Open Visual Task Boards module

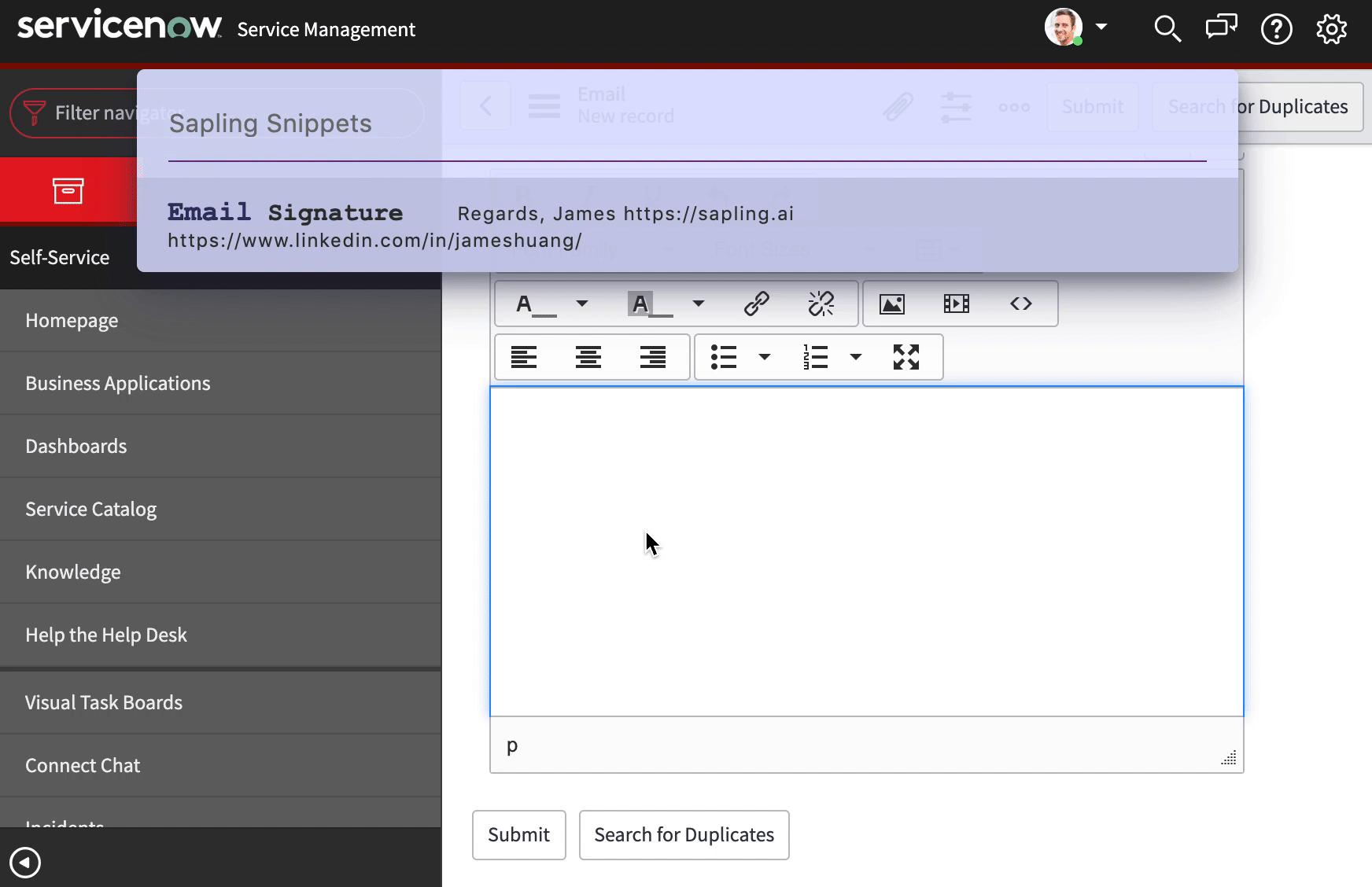click(220, 702)
